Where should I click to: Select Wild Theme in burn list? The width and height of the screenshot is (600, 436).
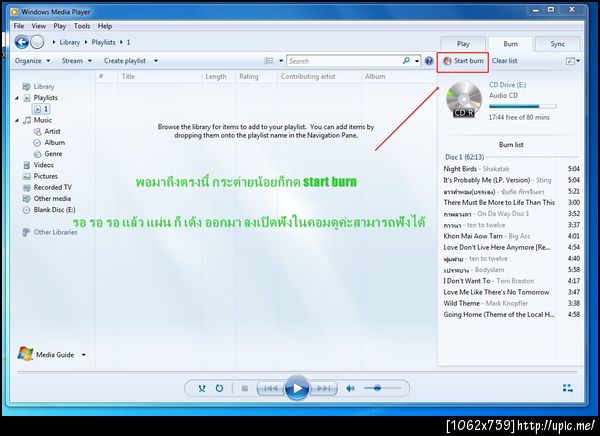(511, 303)
